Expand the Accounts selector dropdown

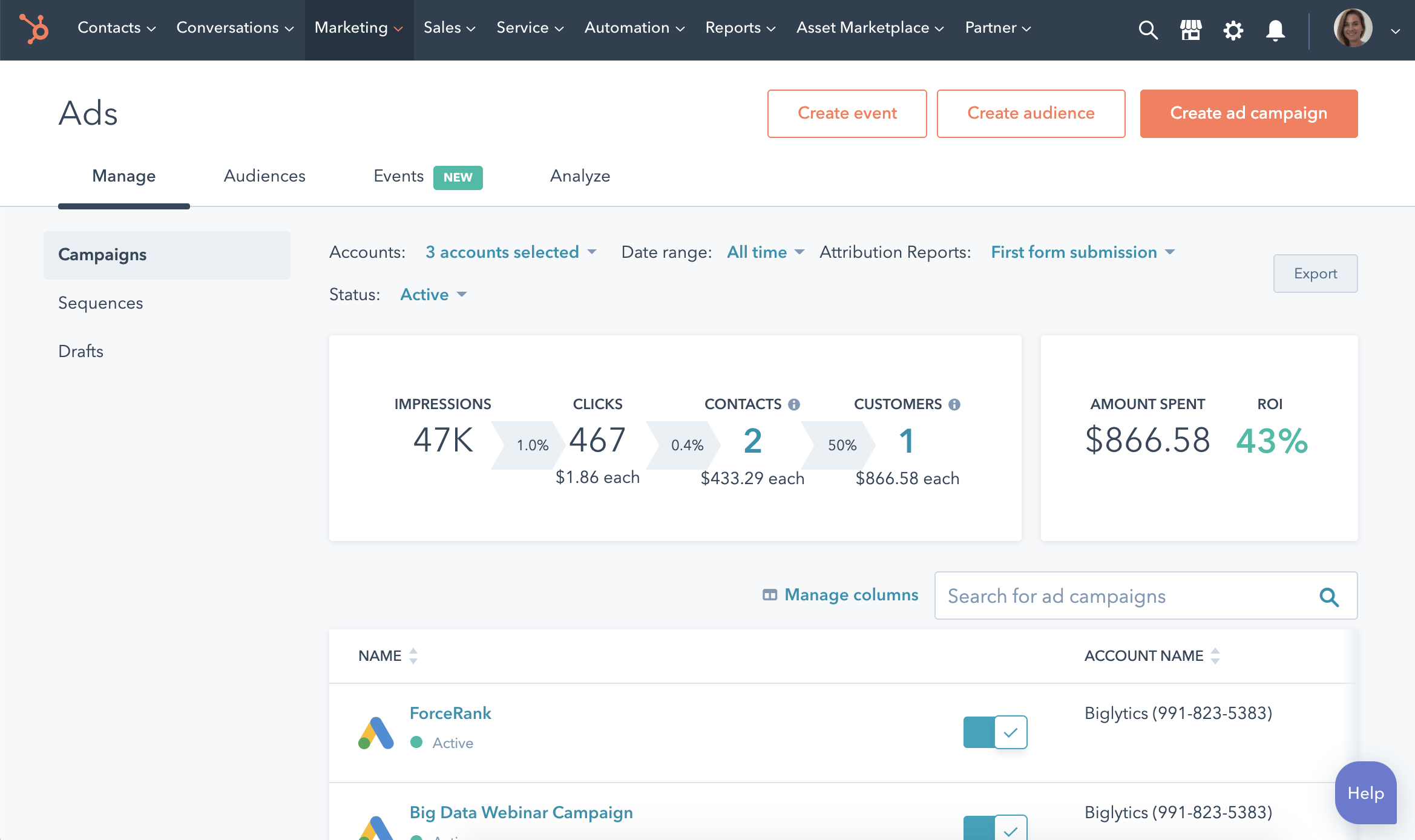pos(510,252)
